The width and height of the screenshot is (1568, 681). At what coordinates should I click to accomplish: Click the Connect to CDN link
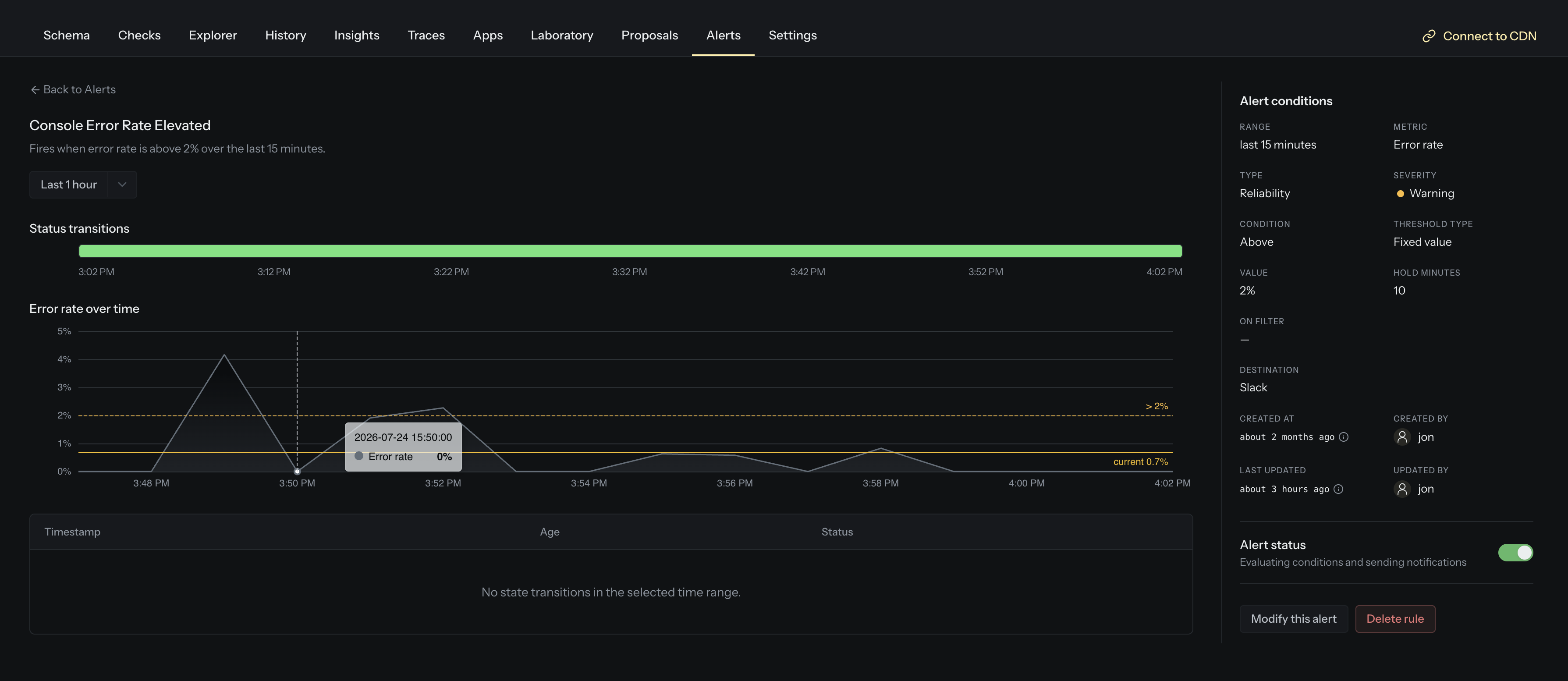[1479, 36]
